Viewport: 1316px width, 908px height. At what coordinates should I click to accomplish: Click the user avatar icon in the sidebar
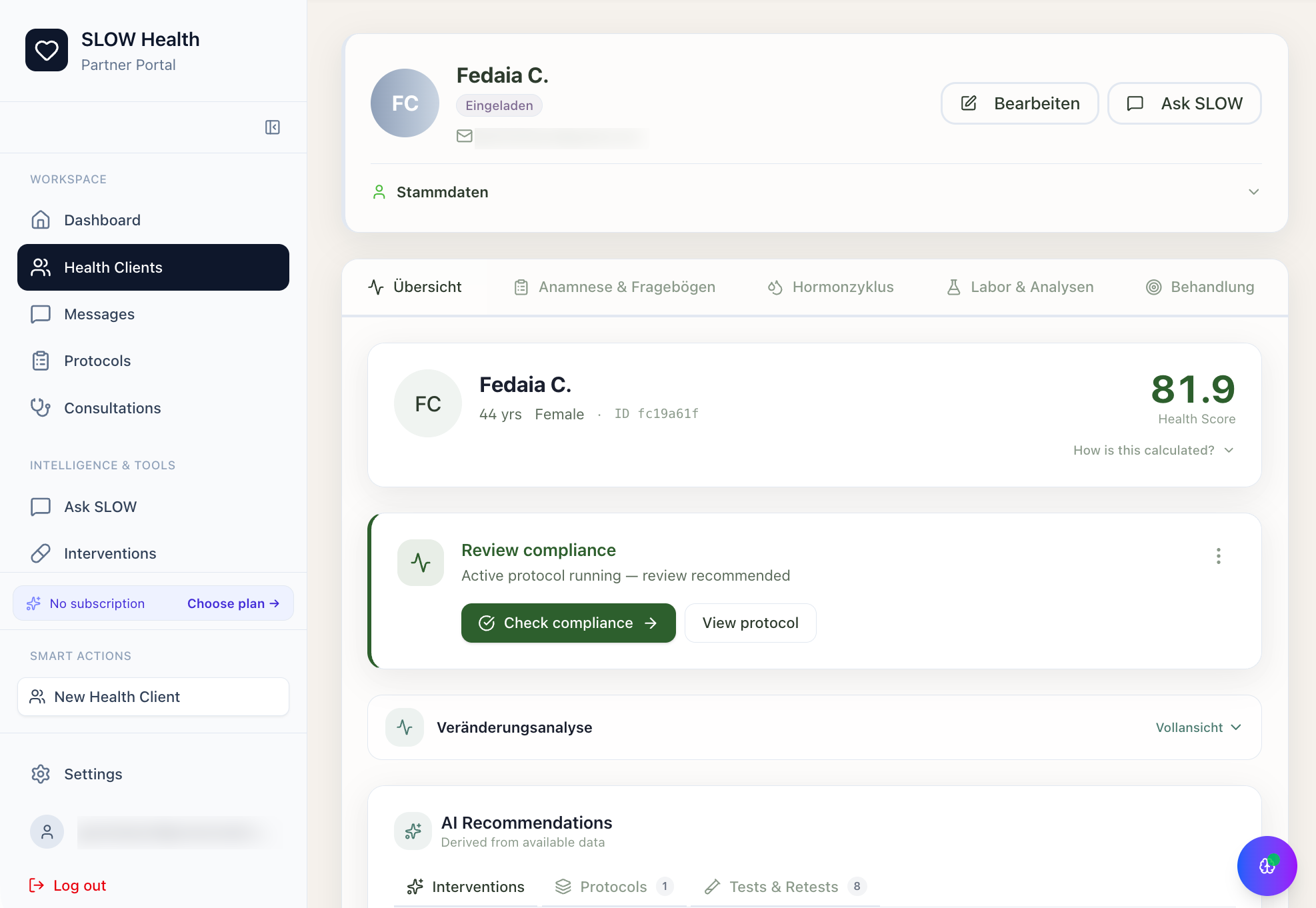point(47,831)
